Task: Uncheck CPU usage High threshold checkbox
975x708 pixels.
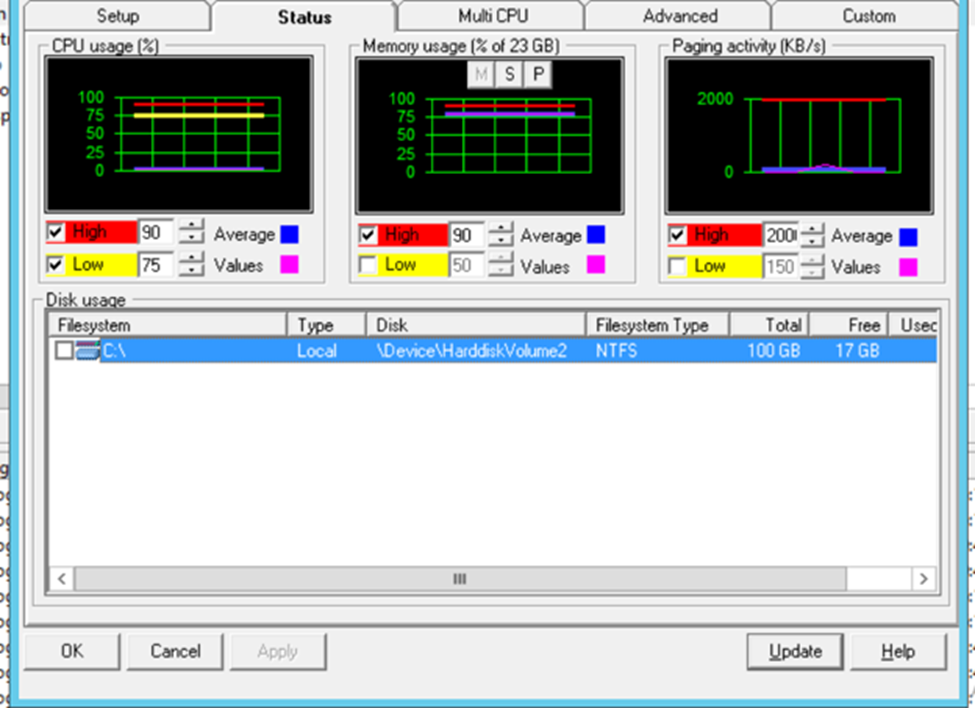Action: coord(56,233)
